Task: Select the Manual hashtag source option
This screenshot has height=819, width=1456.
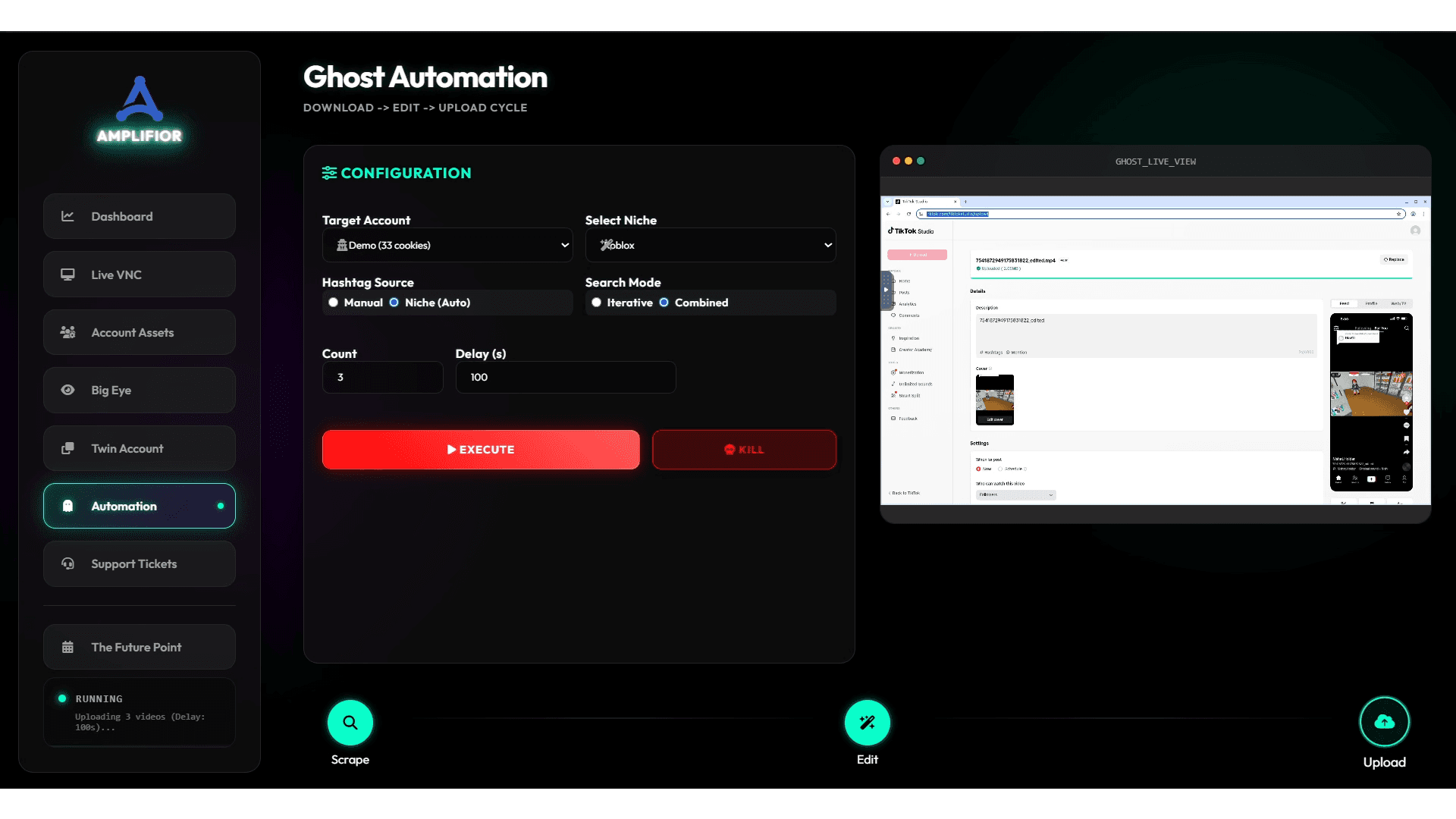Action: click(333, 302)
